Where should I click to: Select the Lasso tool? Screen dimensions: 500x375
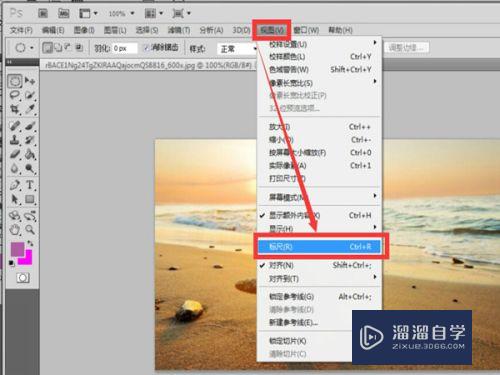[x=15, y=95]
